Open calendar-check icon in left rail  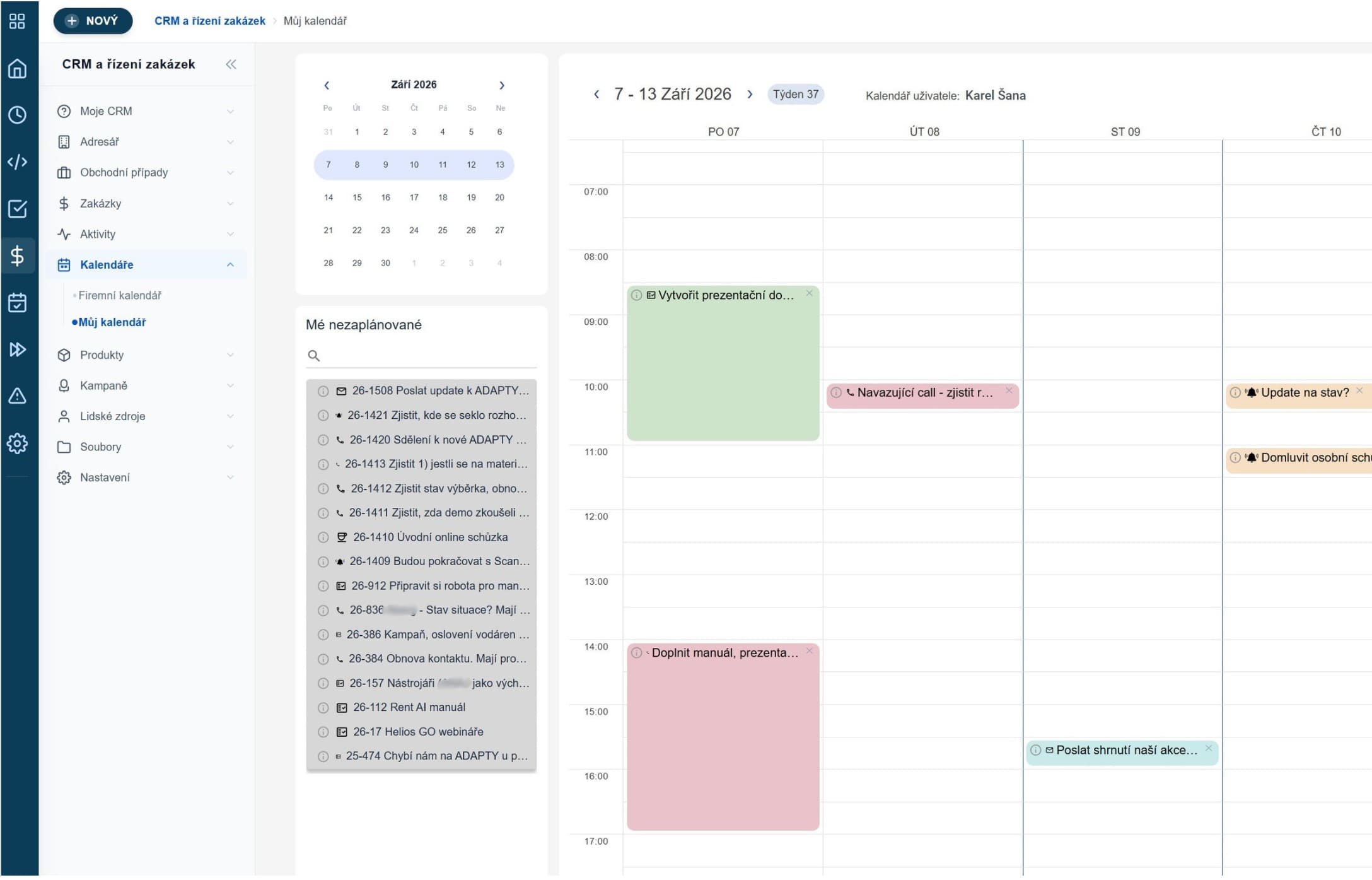click(x=17, y=303)
